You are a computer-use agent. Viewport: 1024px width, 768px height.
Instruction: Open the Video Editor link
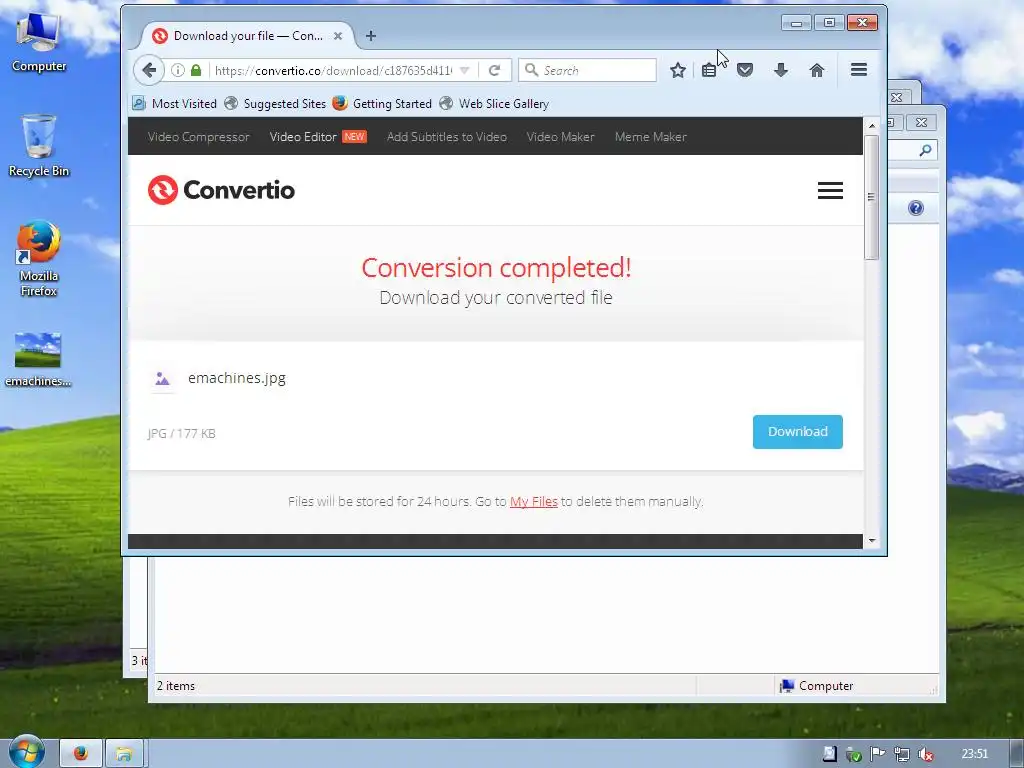303,136
